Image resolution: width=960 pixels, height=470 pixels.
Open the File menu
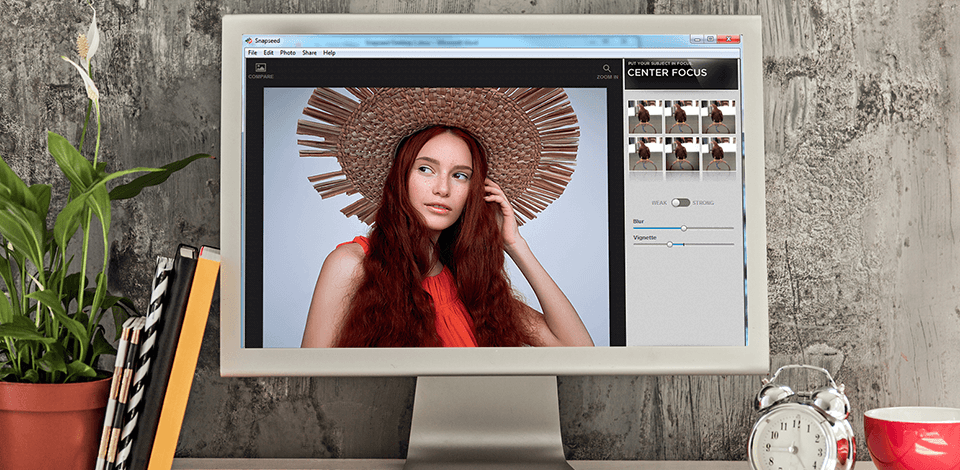tap(252, 53)
